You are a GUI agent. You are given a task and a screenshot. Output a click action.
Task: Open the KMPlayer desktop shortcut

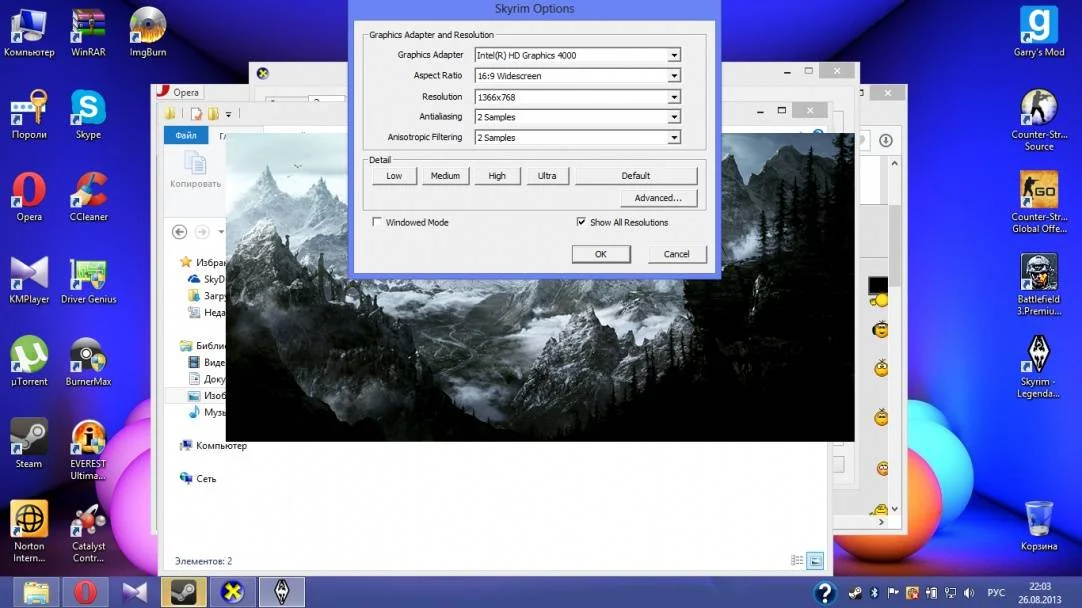[29, 279]
